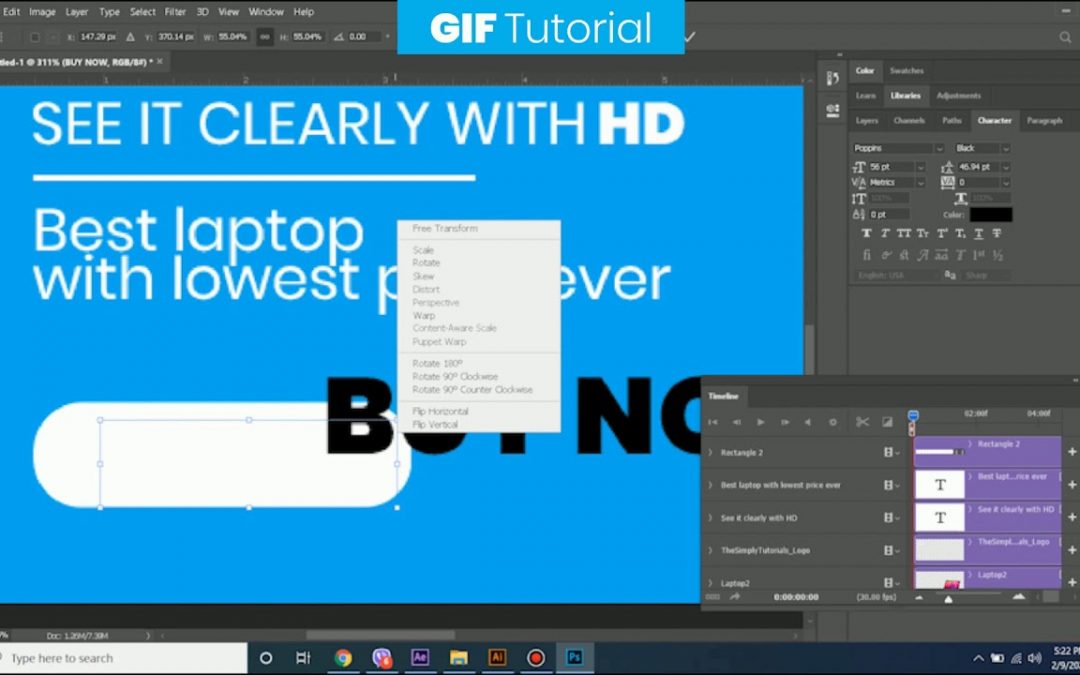
Task: Add media to the Laptop2 track
Action: (1072, 582)
